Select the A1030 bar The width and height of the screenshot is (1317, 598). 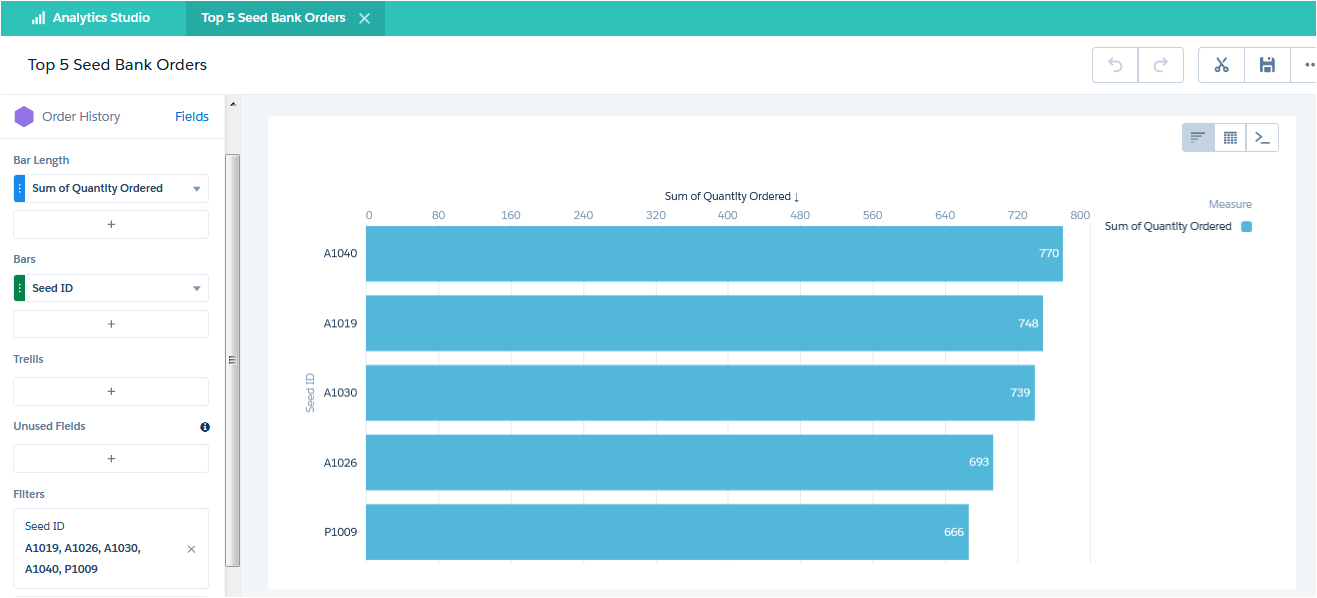tap(700, 393)
